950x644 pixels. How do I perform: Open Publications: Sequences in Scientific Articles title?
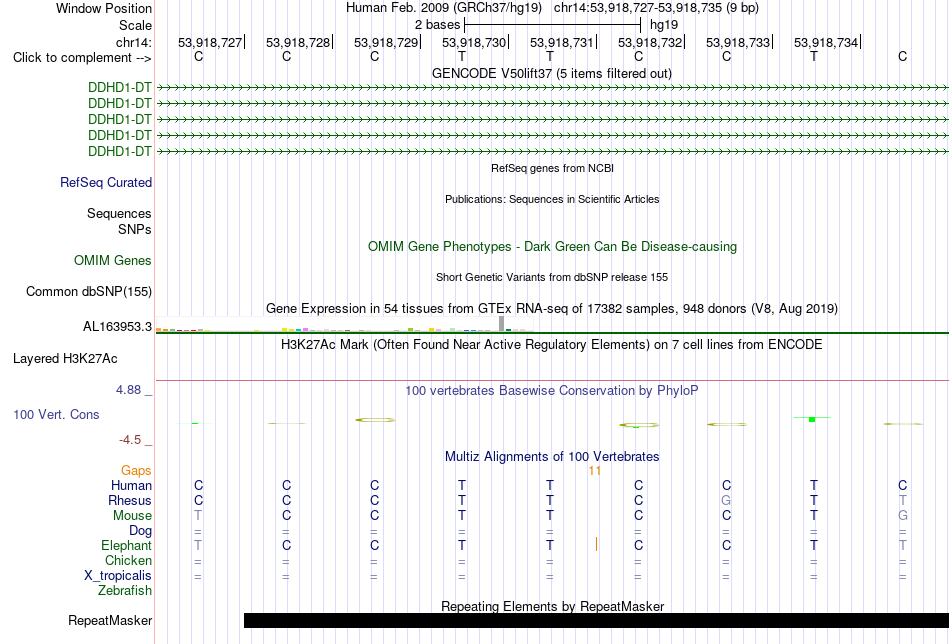point(552,199)
